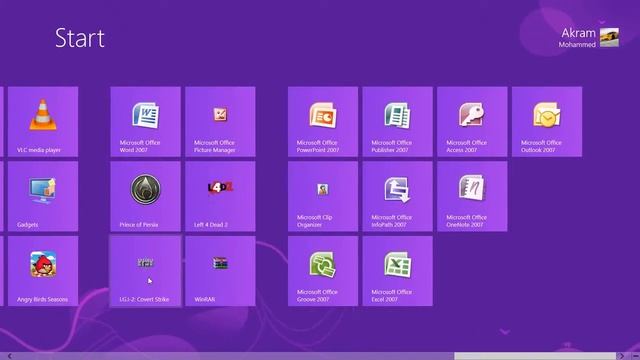The width and height of the screenshot is (640, 360).
Task: Launch Microsoft Office PowerPoint 2007
Action: (x=323, y=121)
